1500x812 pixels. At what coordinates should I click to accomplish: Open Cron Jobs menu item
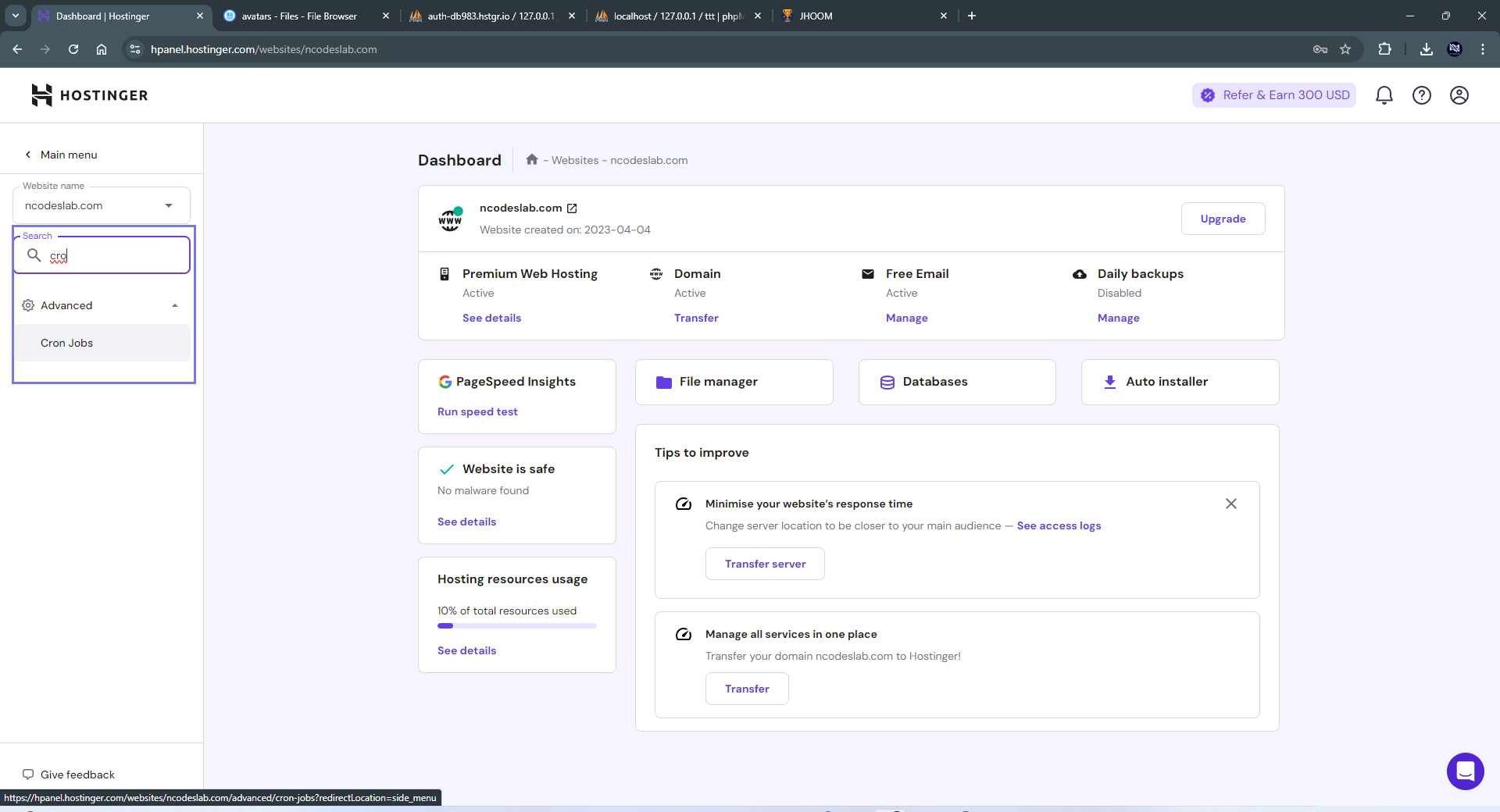[102, 343]
